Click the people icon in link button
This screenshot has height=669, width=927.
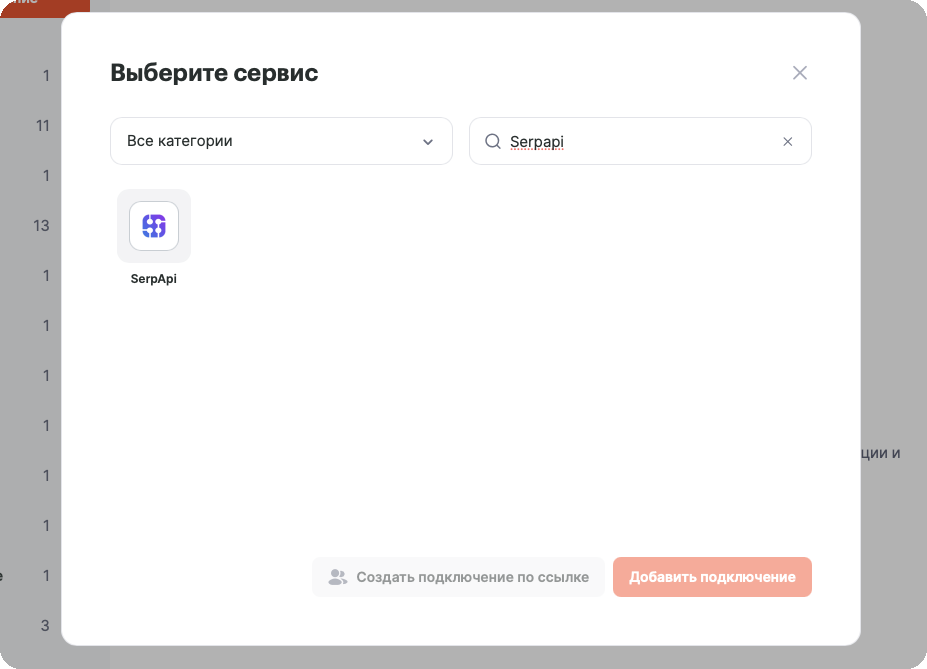(338, 577)
